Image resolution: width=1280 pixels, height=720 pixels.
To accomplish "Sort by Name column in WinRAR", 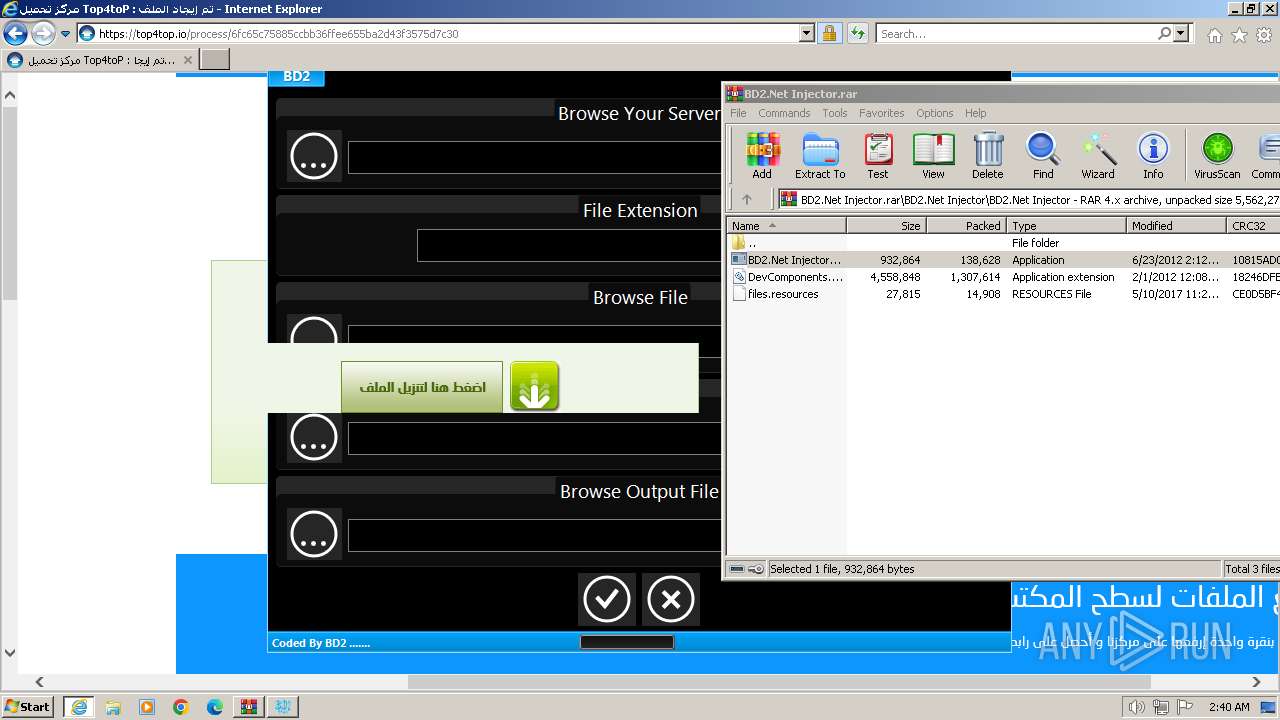I will [x=786, y=226].
